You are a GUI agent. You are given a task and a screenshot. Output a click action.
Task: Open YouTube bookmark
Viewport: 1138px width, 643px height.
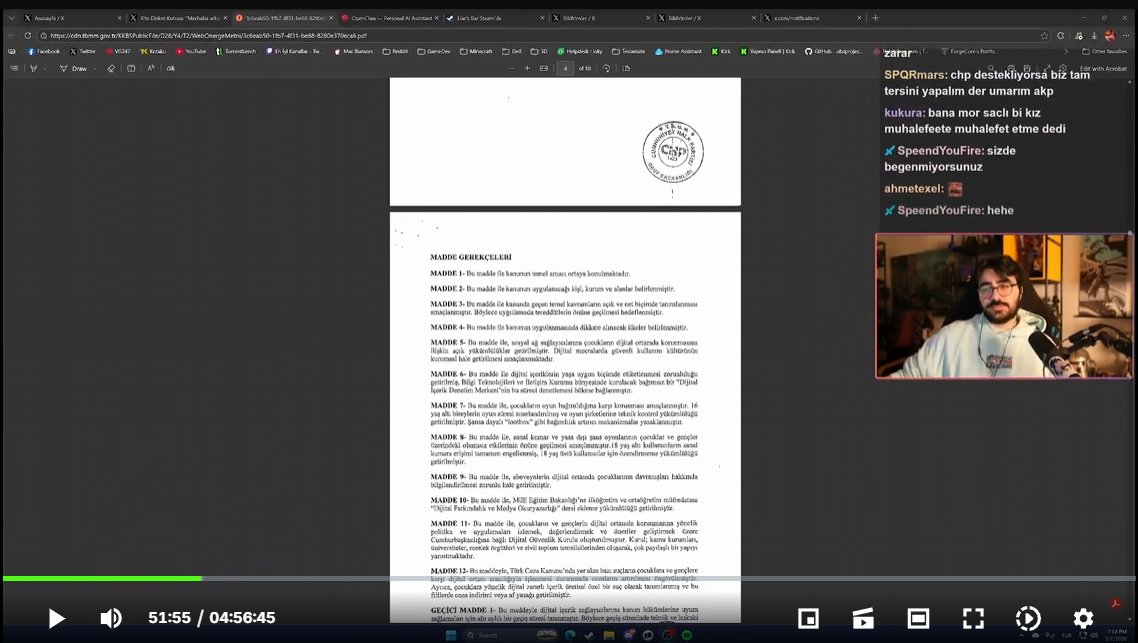tap(191, 52)
